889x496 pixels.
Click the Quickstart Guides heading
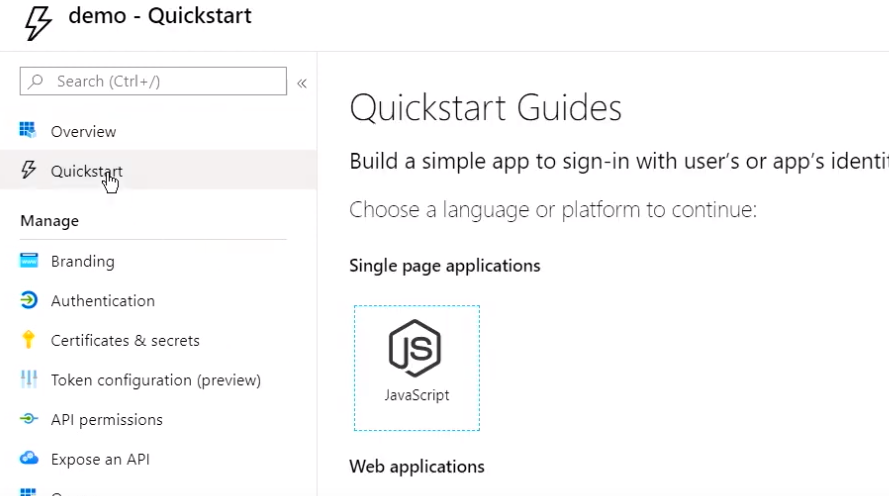pyautogui.click(x=486, y=108)
